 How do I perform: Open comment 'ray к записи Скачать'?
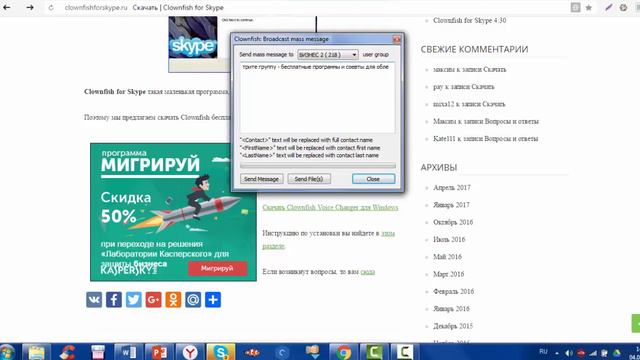coord(463,87)
